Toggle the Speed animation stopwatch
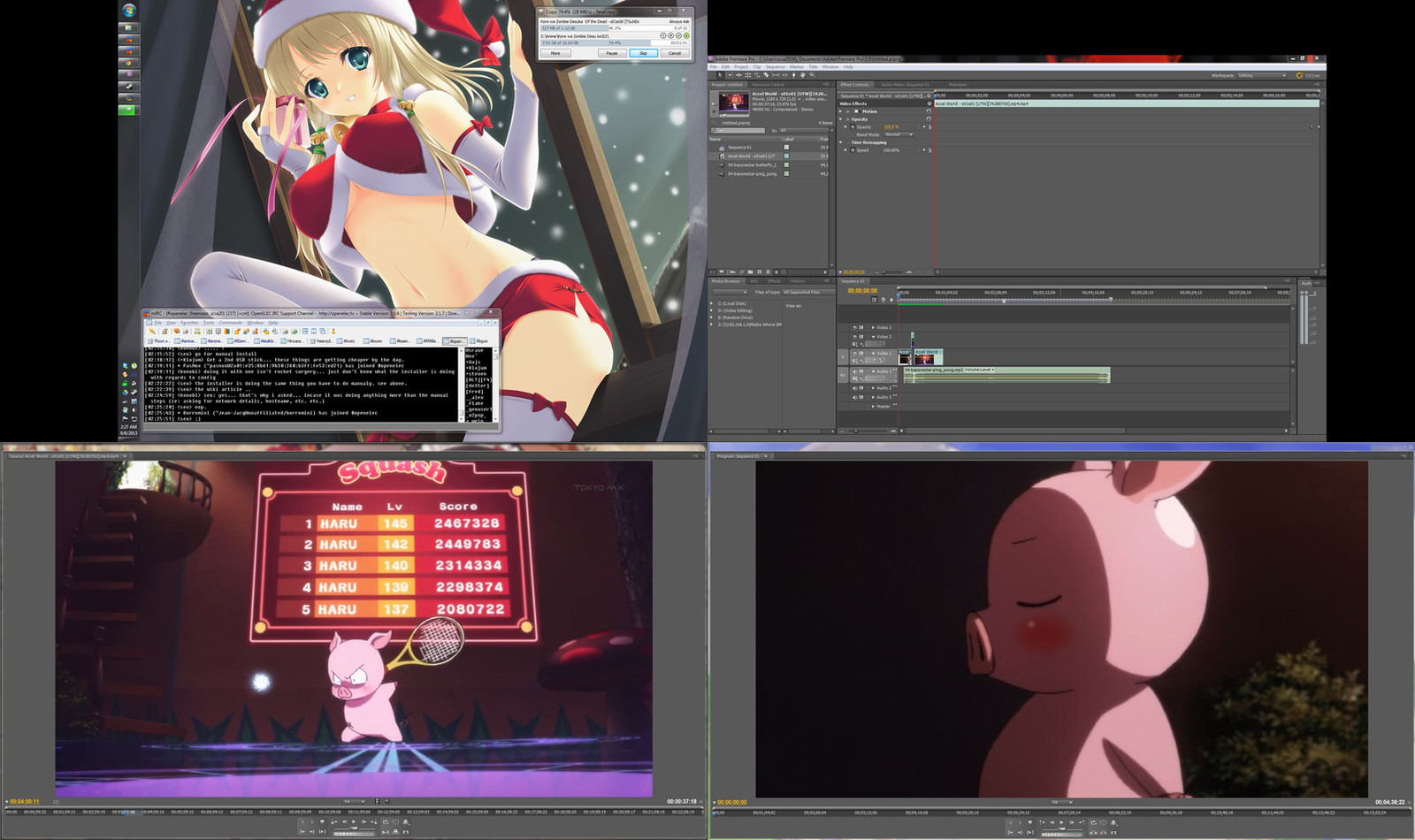The image size is (1415, 840). (853, 149)
